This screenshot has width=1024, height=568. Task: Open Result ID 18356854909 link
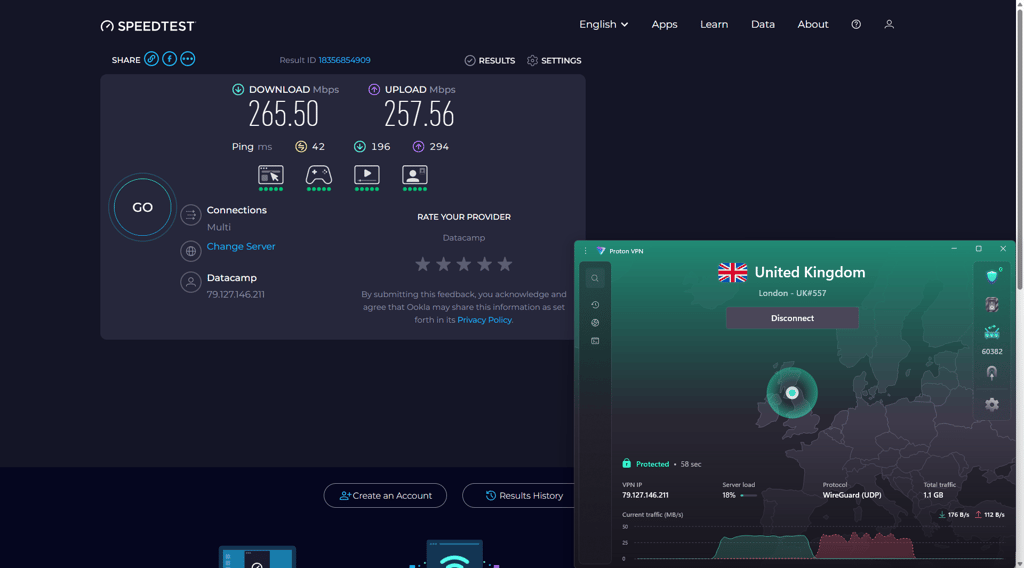(344, 60)
